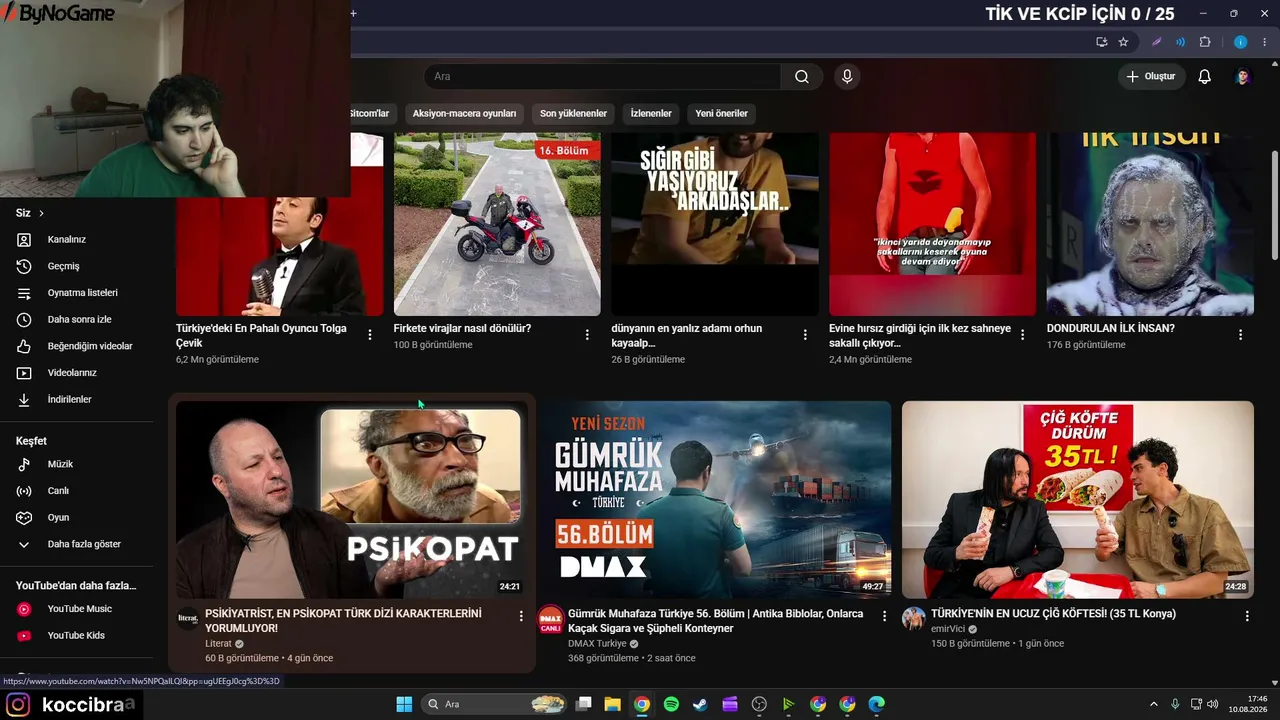Open the Literat channel link
Viewport: 1280px width, 720px height.
(x=218, y=644)
